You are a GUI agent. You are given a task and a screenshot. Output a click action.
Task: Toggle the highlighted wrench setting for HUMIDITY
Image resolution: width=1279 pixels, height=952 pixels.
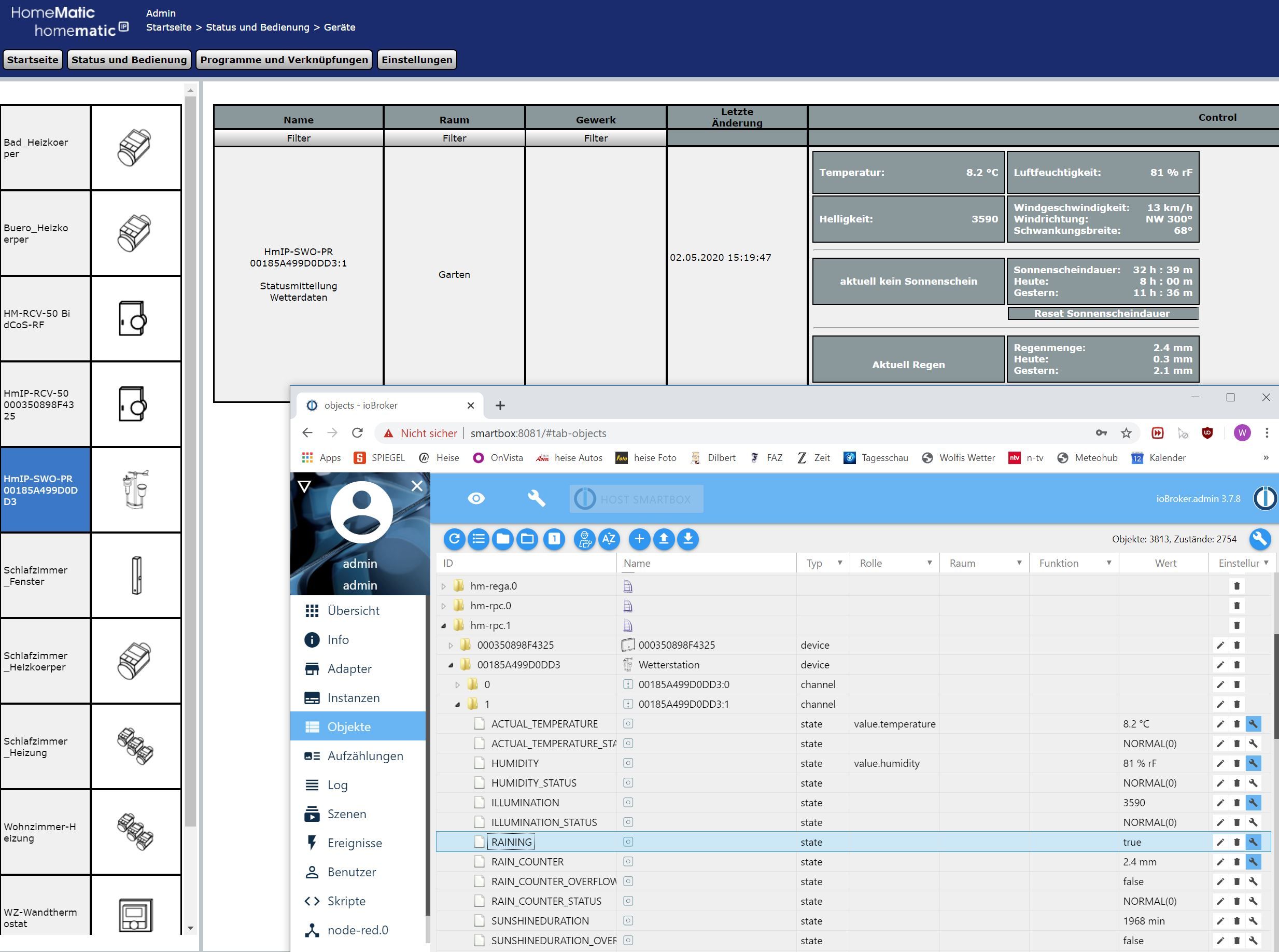(1253, 763)
